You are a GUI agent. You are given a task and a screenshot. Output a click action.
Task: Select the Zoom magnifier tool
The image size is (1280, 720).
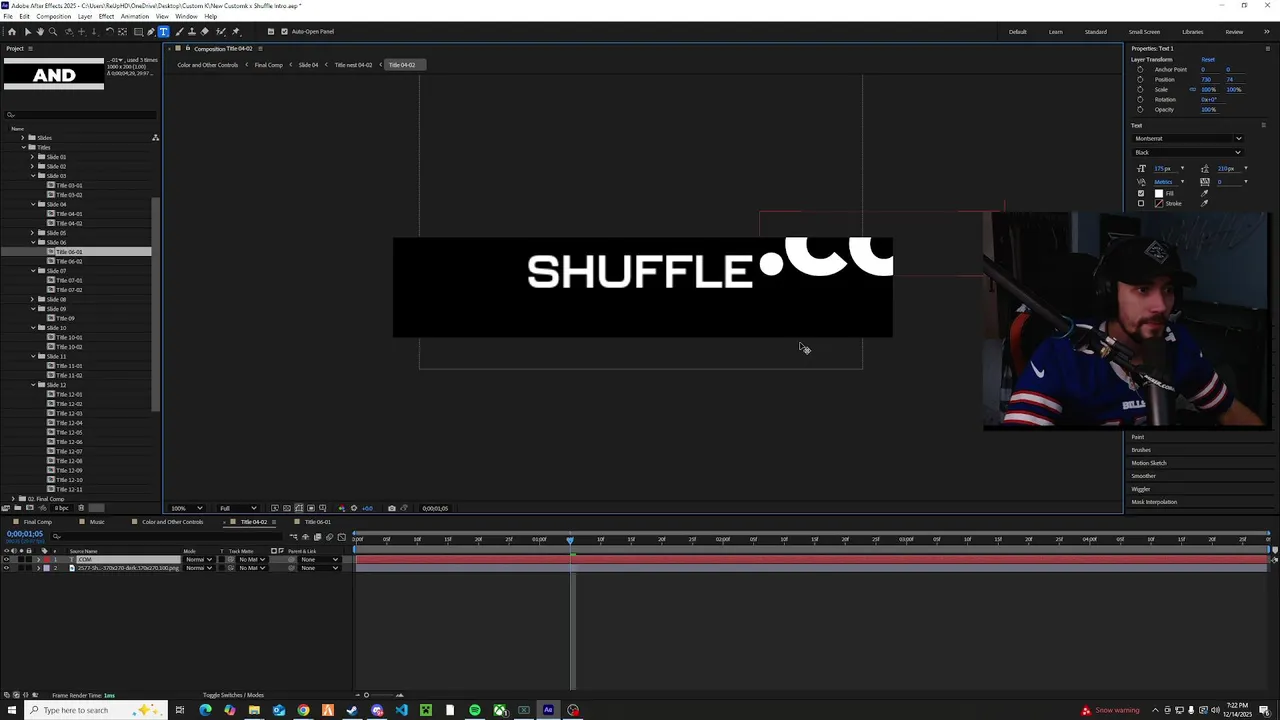pyautogui.click(x=53, y=32)
